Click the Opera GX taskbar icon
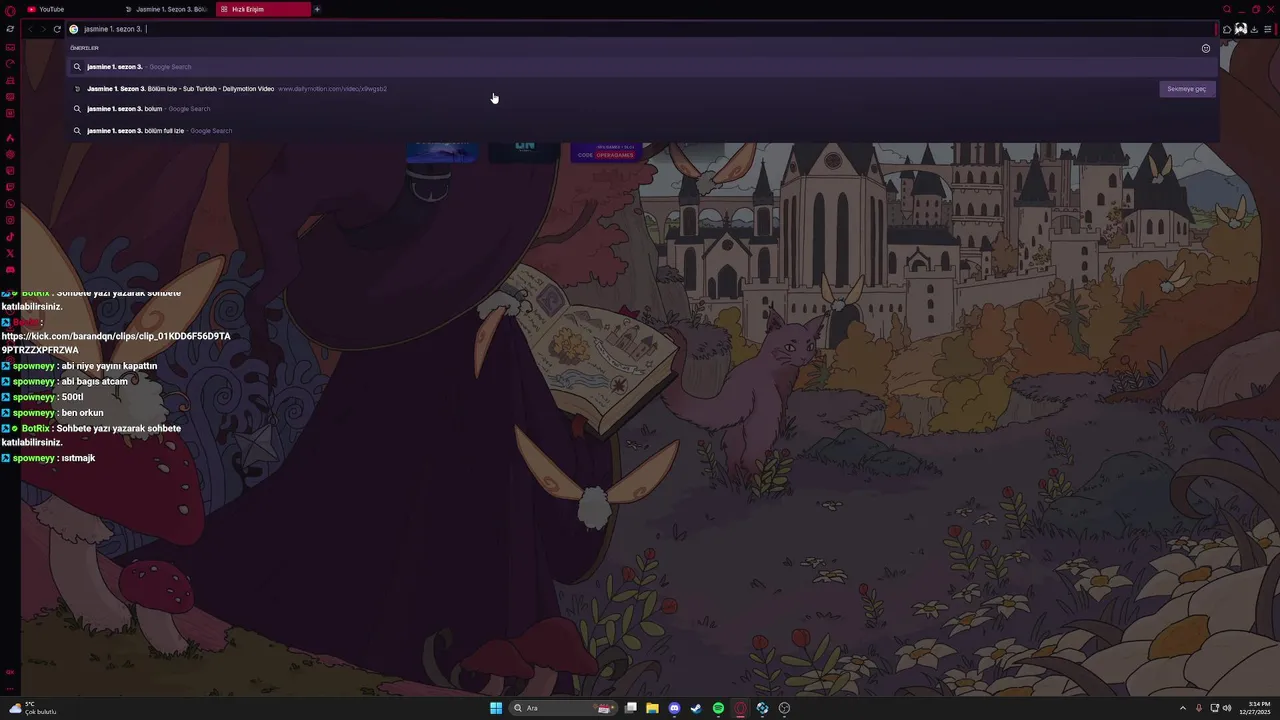This screenshot has width=1280, height=720. point(740,708)
